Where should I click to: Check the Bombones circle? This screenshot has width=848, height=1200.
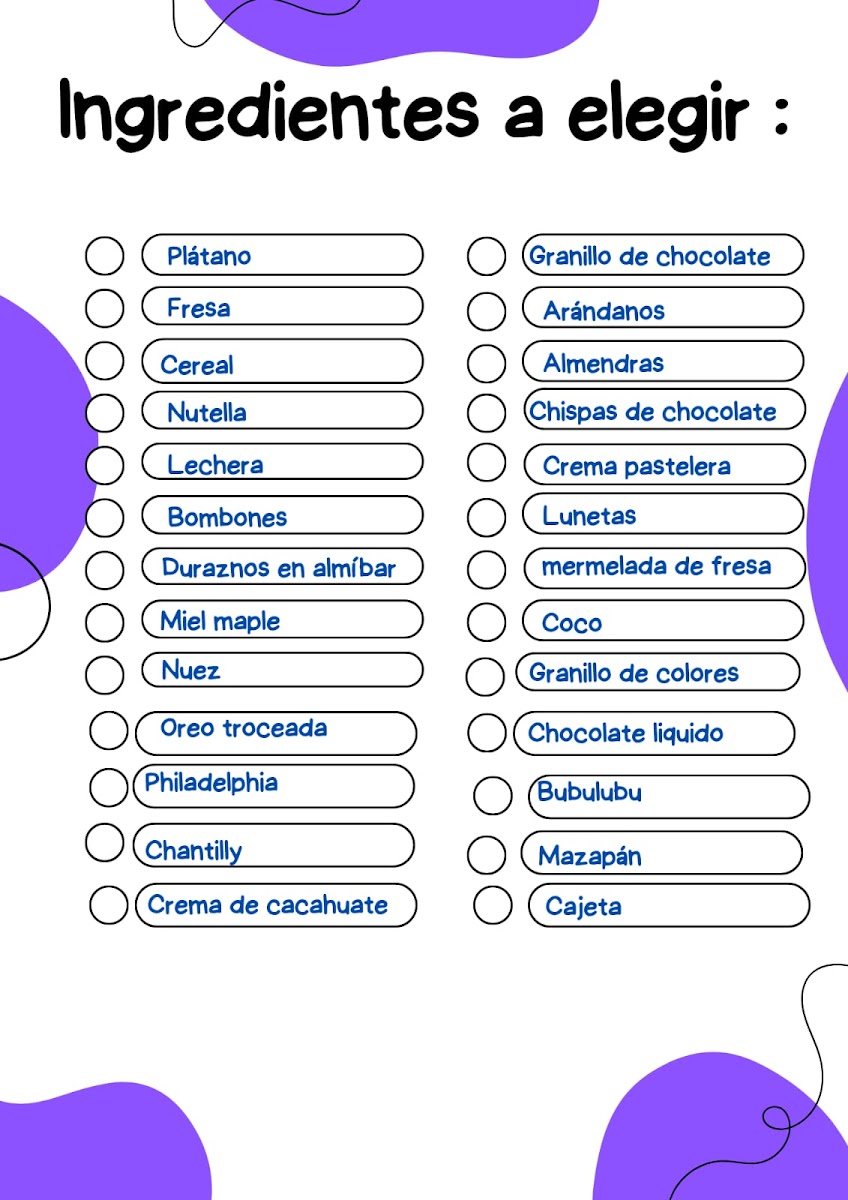pyautogui.click(x=105, y=517)
